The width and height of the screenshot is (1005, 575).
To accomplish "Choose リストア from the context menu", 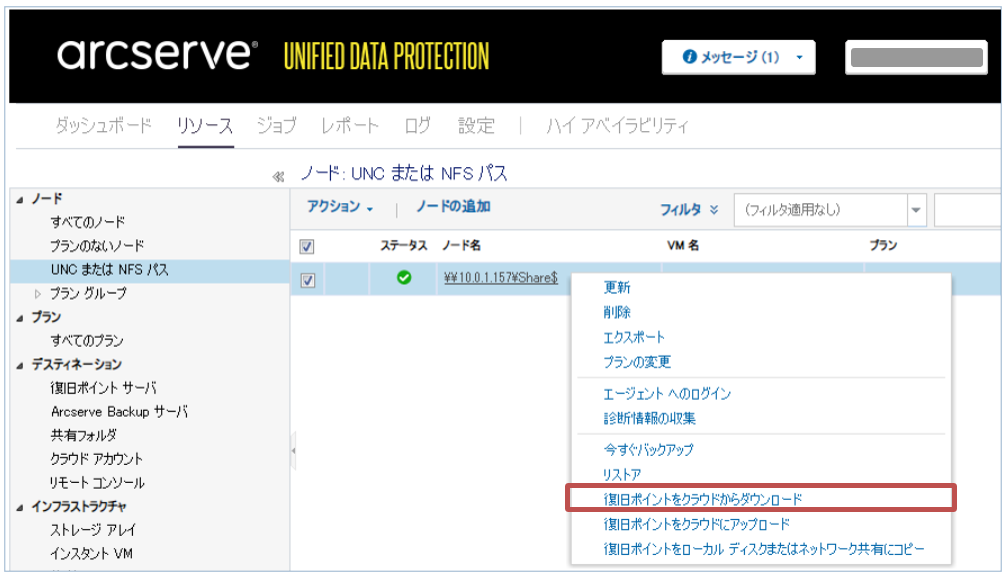I will [622, 475].
